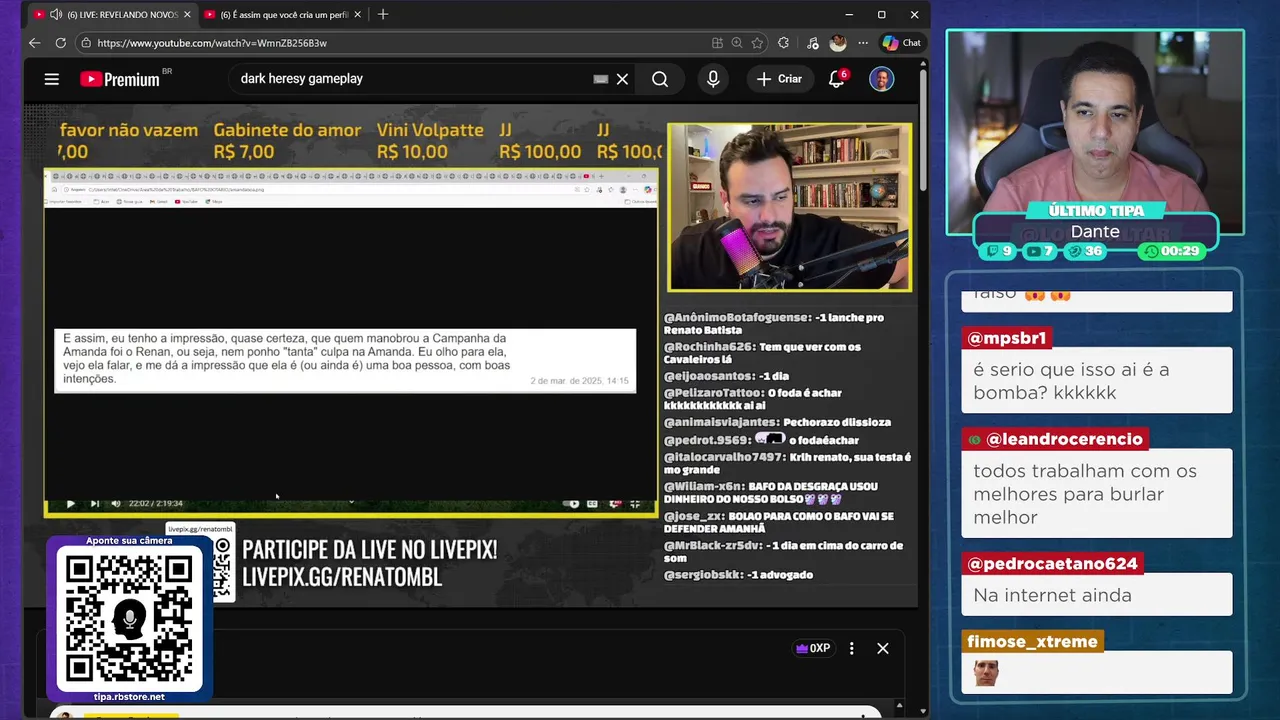Click fimose_xtreme username in overlay chat
Viewport: 1280px width, 720px height.
[x=1032, y=642]
